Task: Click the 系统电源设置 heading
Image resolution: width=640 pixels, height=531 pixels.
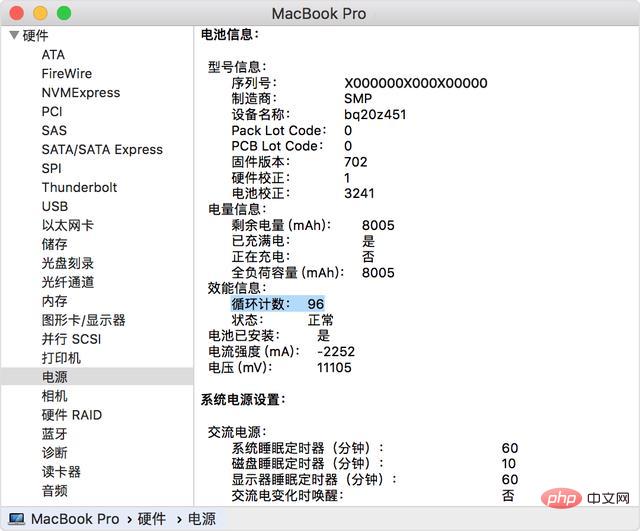Action: (x=243, y=399)
